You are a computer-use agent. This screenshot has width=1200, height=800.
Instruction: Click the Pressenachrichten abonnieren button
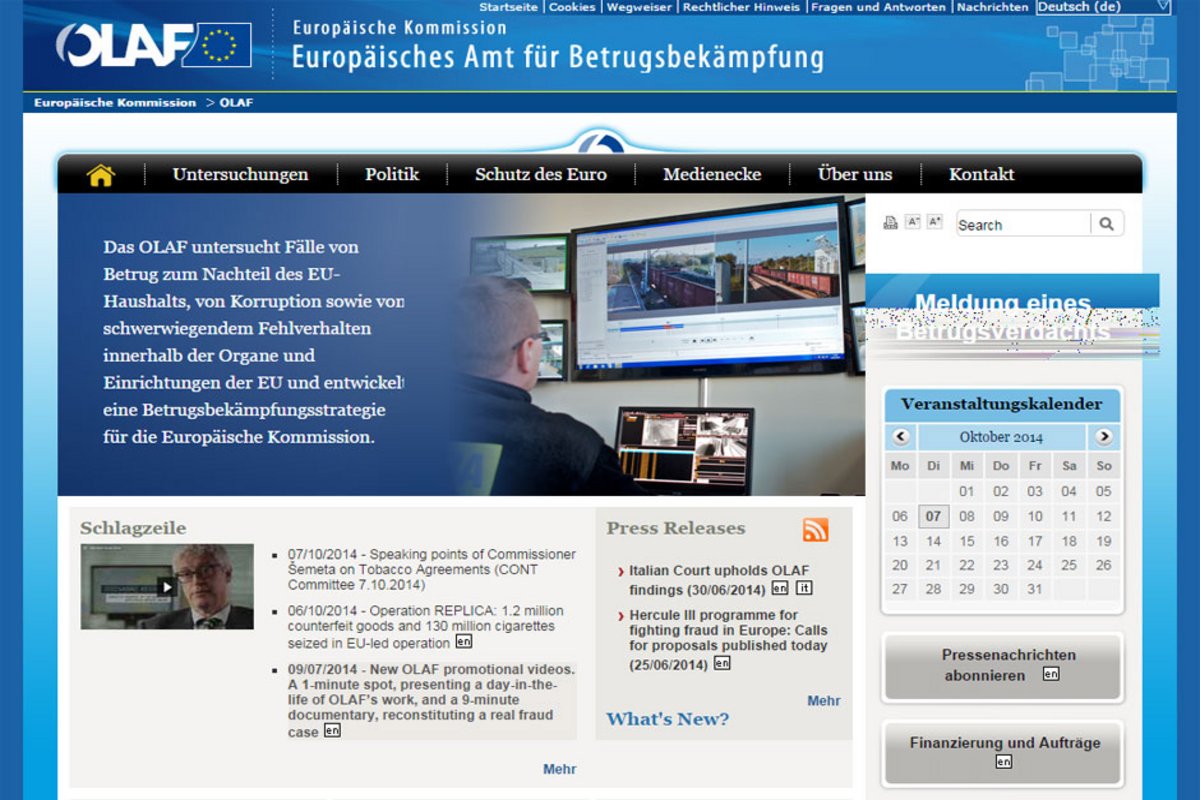[1002, 665]
